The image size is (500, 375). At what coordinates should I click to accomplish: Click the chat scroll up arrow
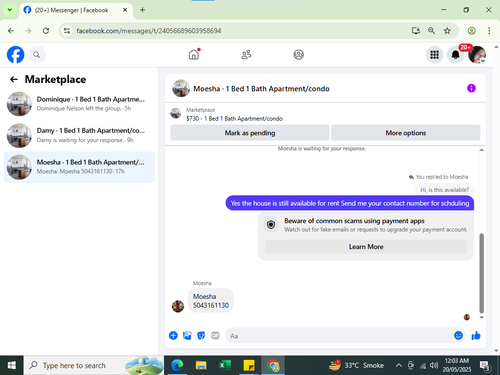point(481,150)
